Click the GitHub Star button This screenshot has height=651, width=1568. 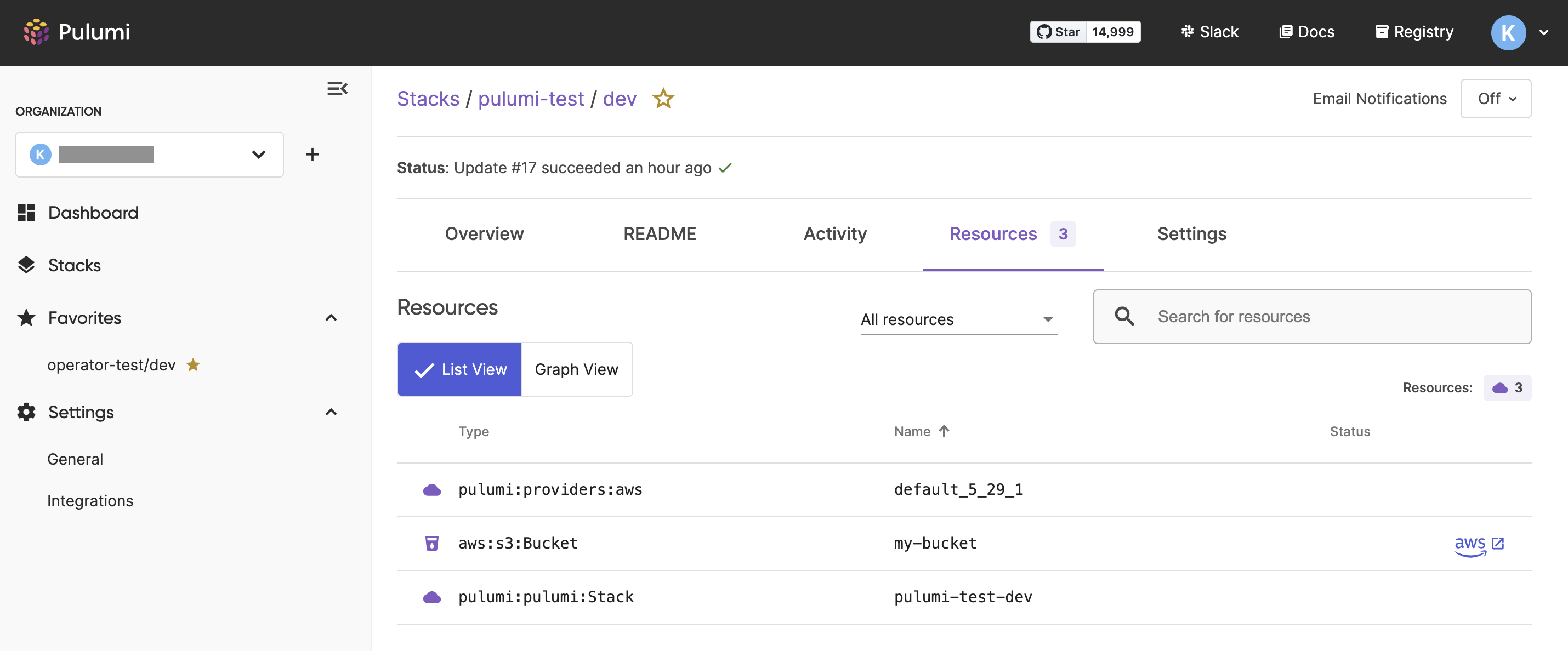click(1058, 32)
